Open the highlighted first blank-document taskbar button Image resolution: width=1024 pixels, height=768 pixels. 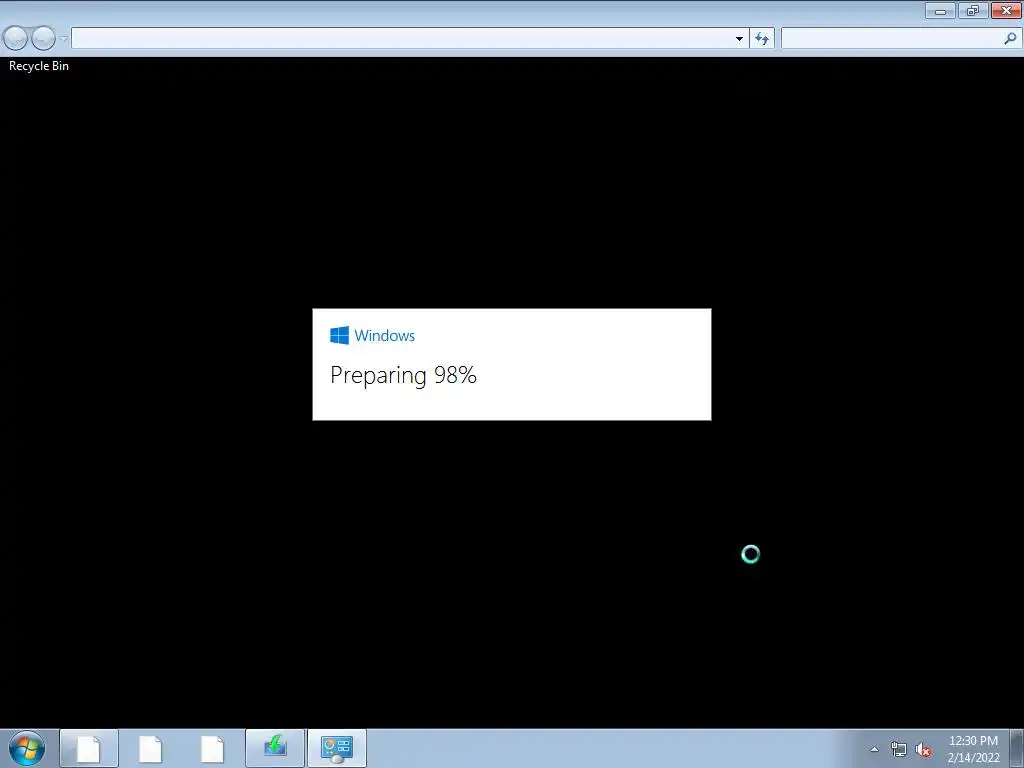pyautogui.click(x=89, y=748)
